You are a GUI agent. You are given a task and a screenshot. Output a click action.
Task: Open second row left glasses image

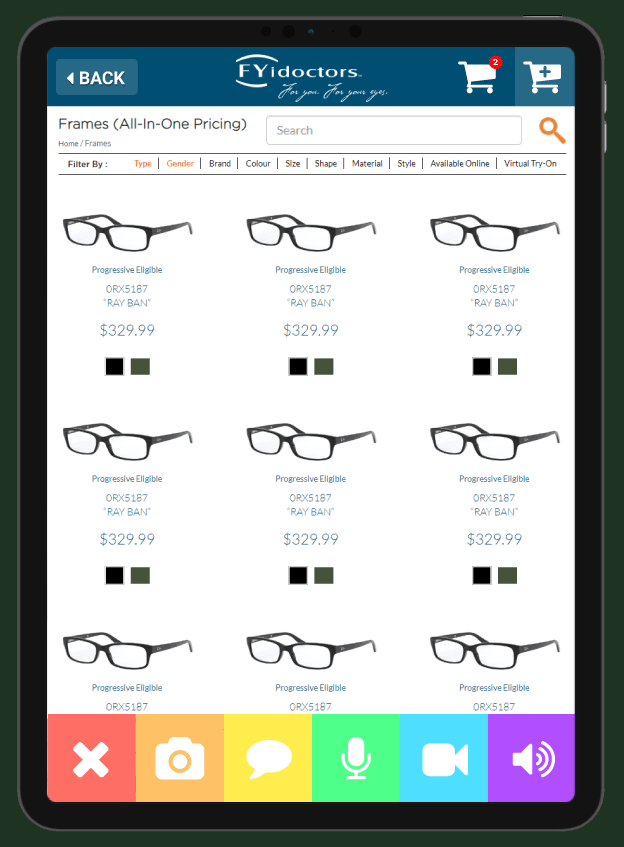(128, 442)
